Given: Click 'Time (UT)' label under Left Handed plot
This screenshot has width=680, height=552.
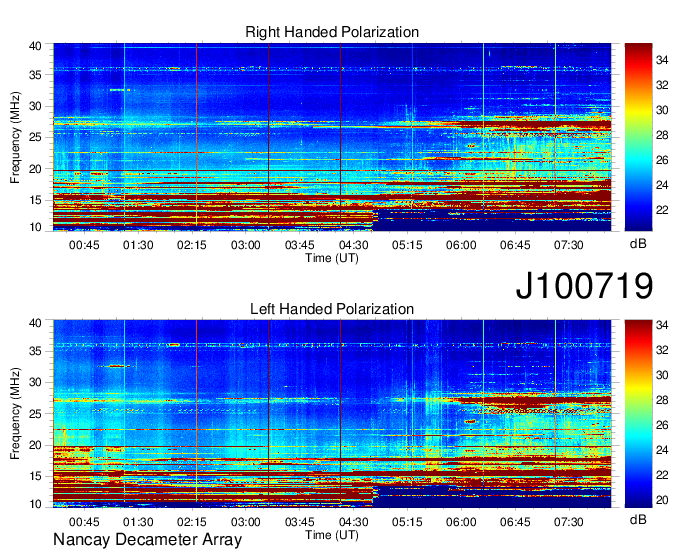Looking at the screenshot, I should (x=332, y=535).
